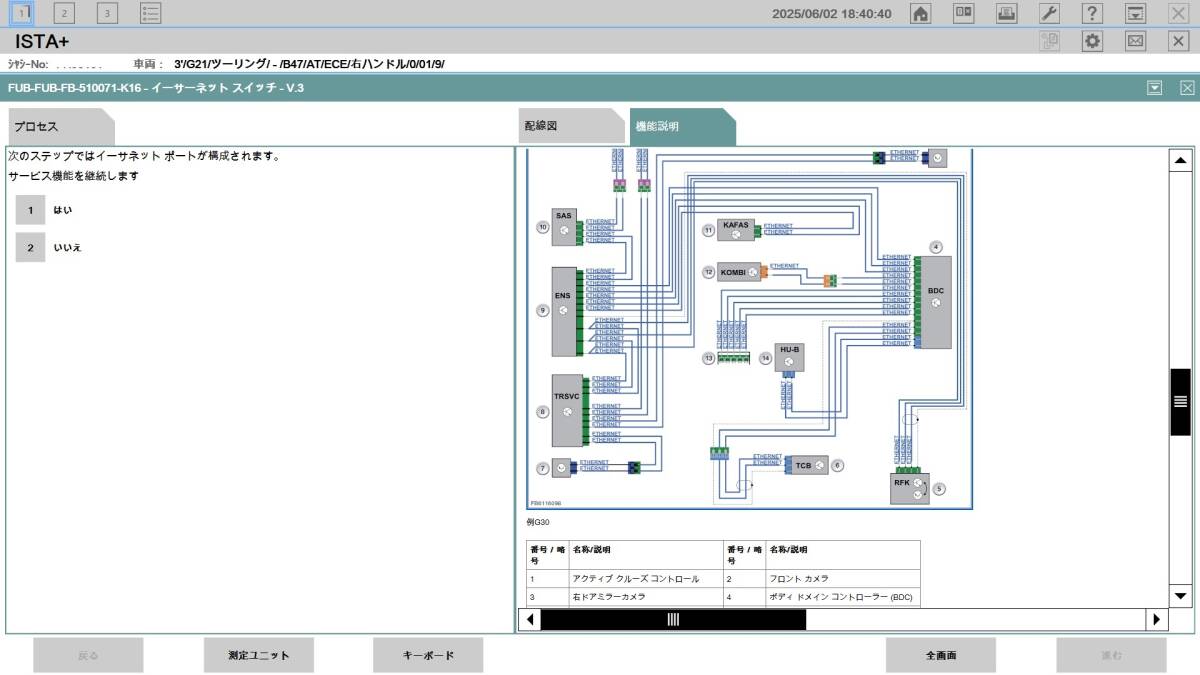The width and height of the screenshot is (1200, 675).
Task: Open the 配線図 tab
Action: pos(565,127)
